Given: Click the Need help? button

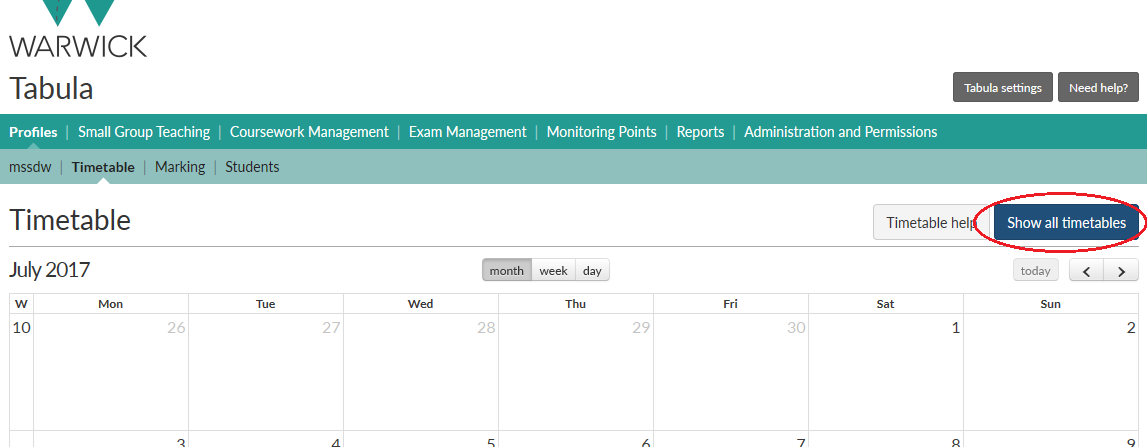Looking at the screenshot, I should pos(1097,88).
